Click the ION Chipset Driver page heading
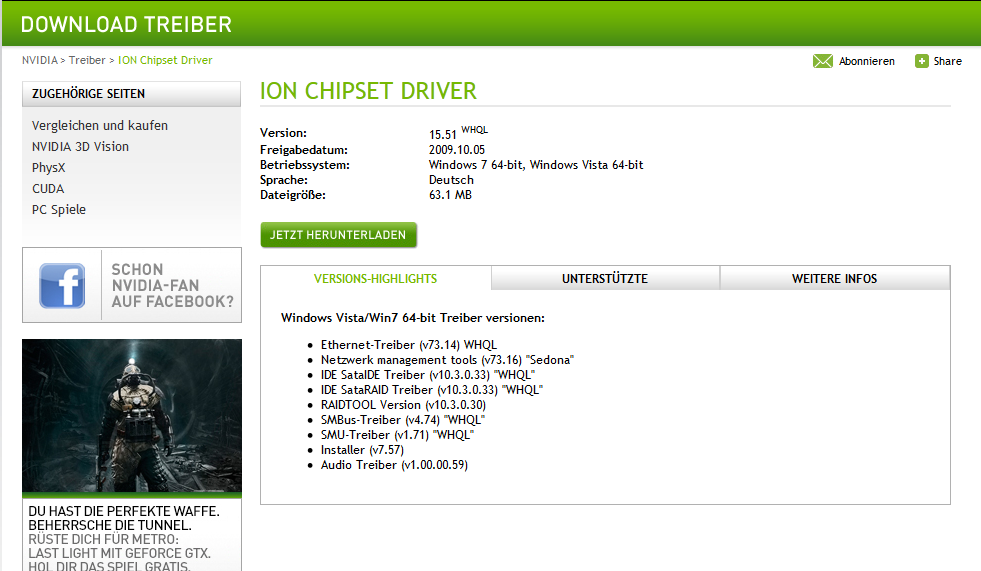981x571 pixels. point(369,91)
